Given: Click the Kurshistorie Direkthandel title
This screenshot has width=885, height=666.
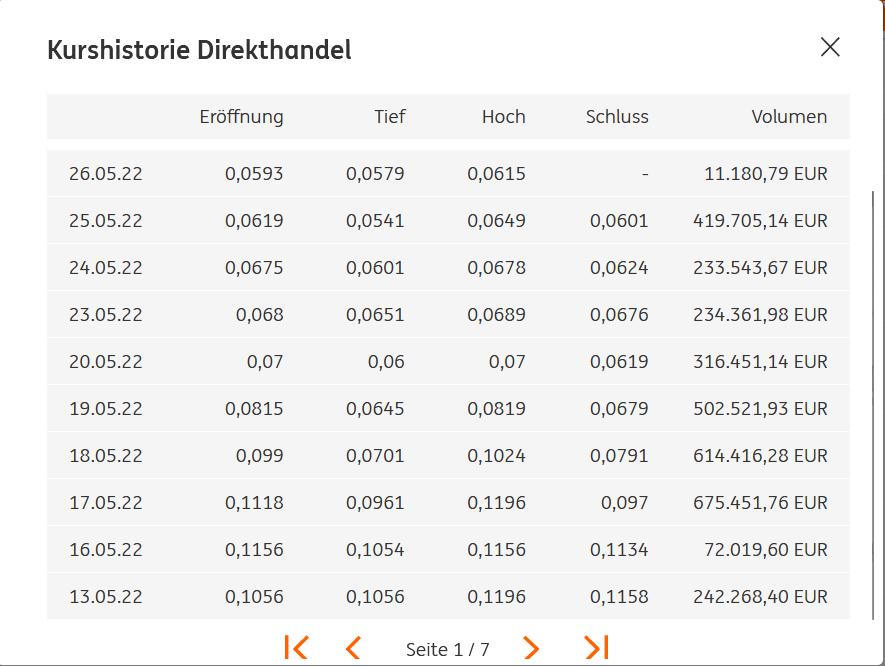Looking at the screenshot, I should tap(200, 50).
